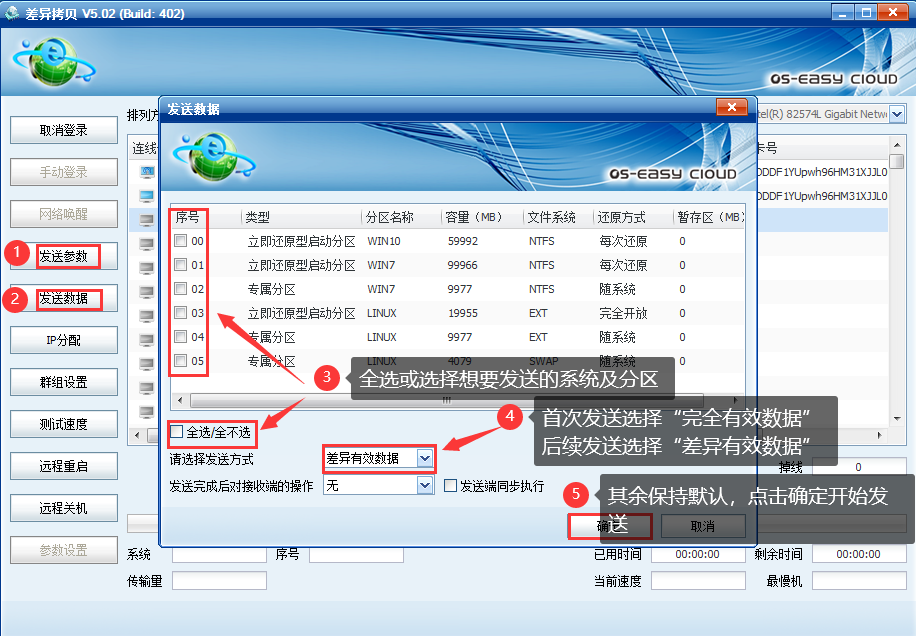The width and height of the screenshot is (916, 636).
Task: Open the 差异有效数据 send method dropdown
Action: coord(425,458)
